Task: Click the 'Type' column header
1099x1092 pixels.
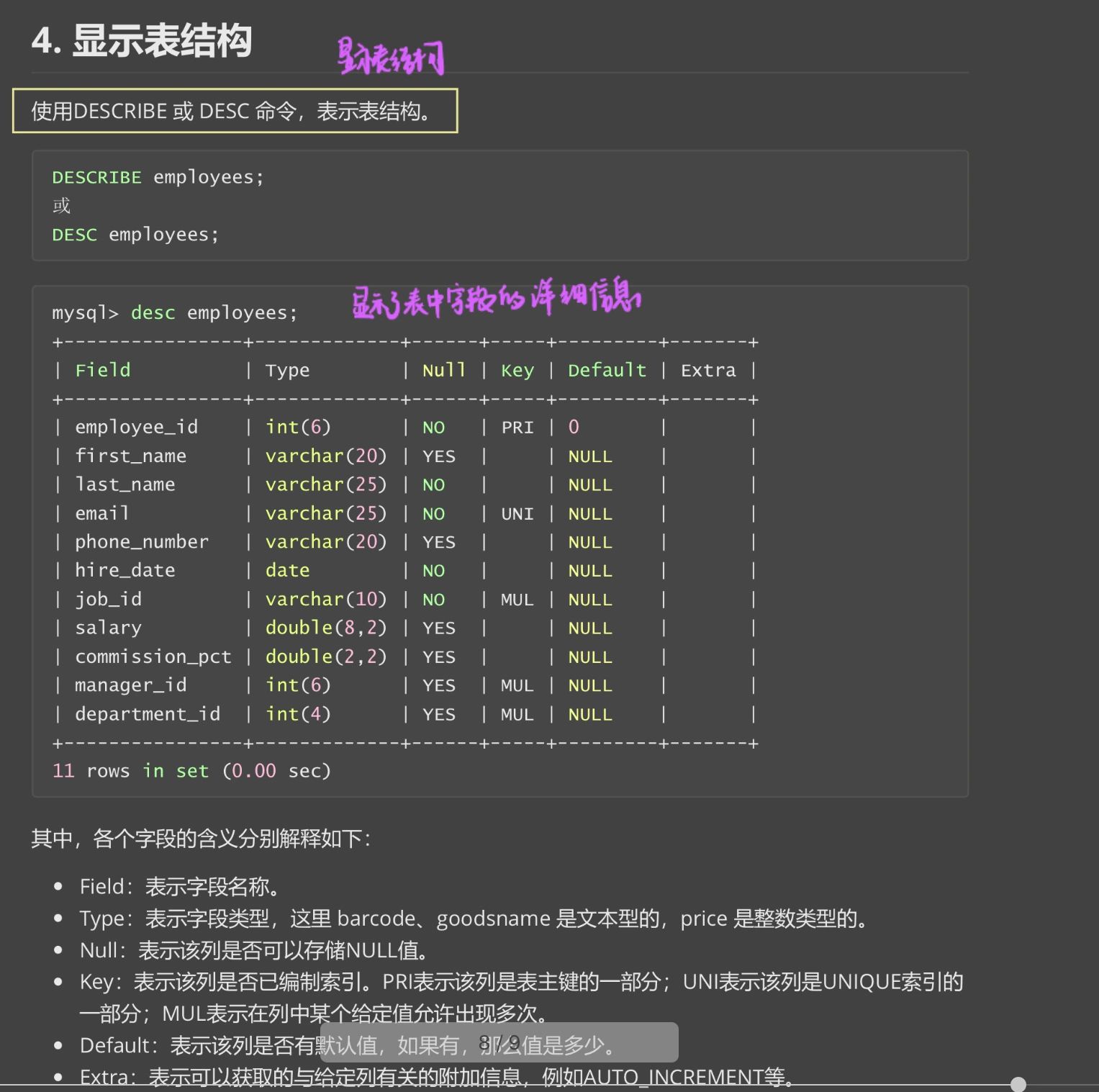Action: 287,370
